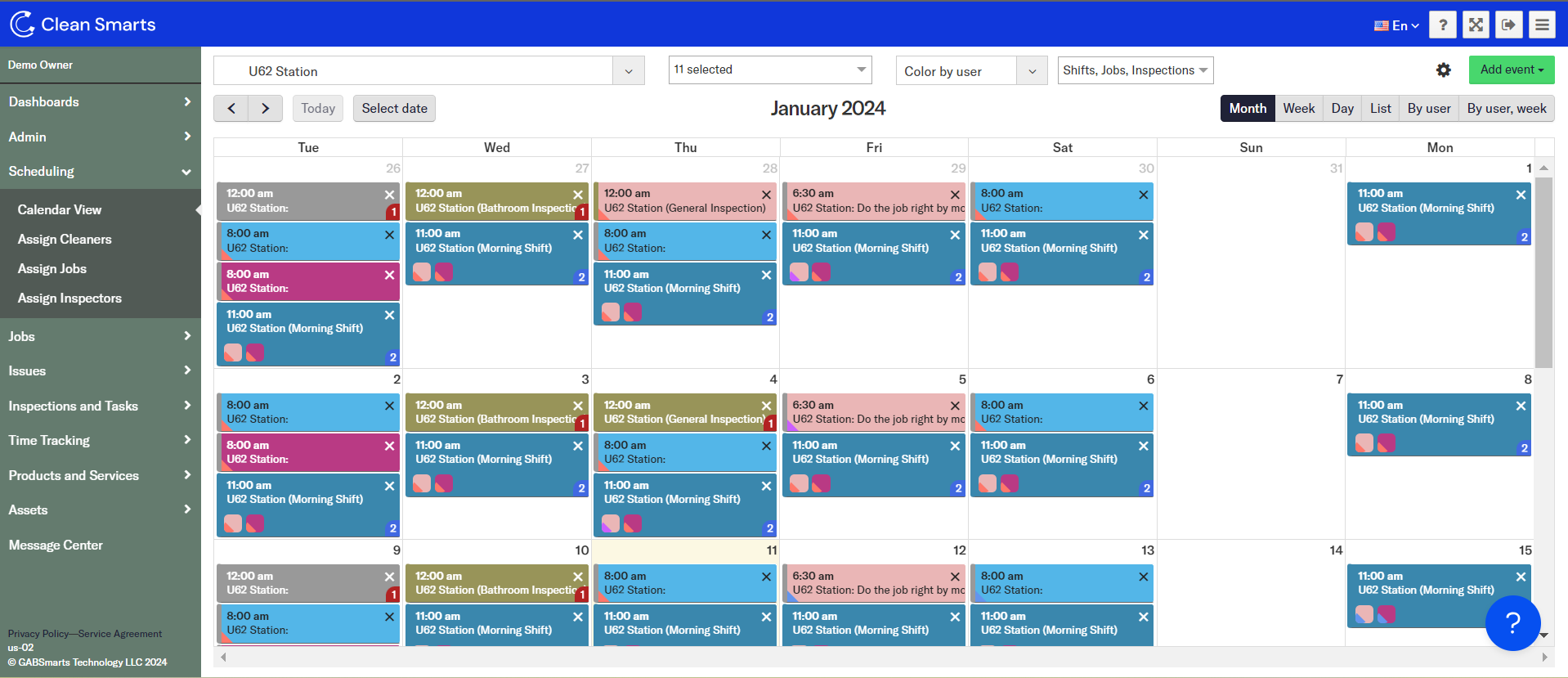Toggle fullscreen with the expand icon
The width and height of the screenshot is (1568, 678).
(1476, 25)
